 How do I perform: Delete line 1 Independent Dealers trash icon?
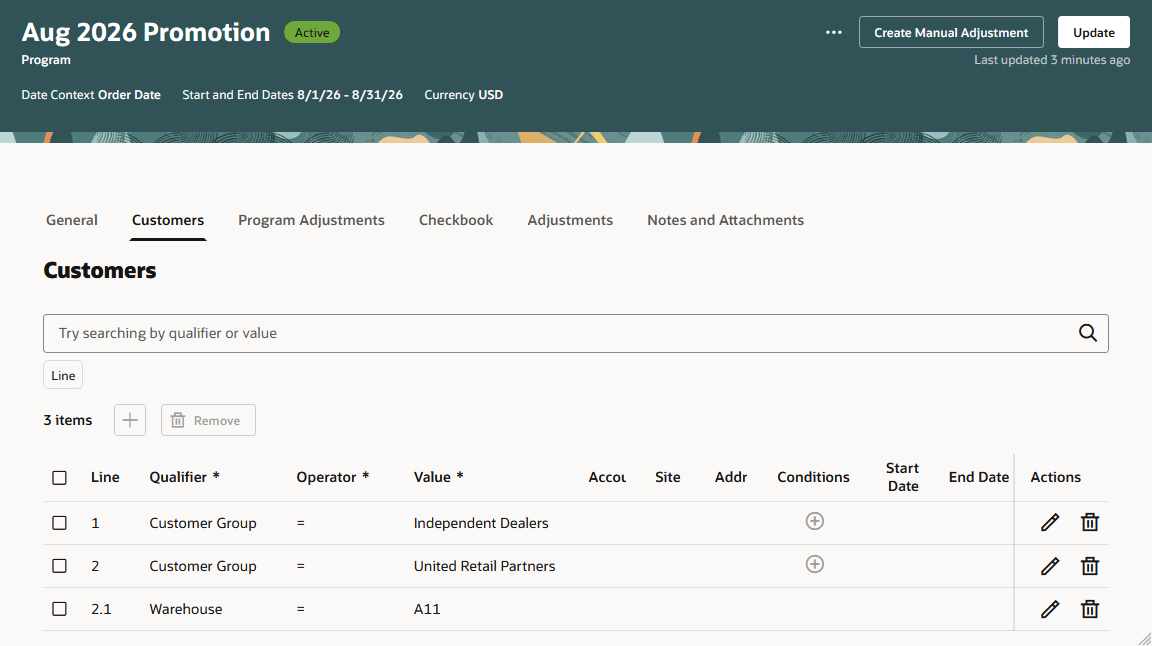click(1090, 523)
